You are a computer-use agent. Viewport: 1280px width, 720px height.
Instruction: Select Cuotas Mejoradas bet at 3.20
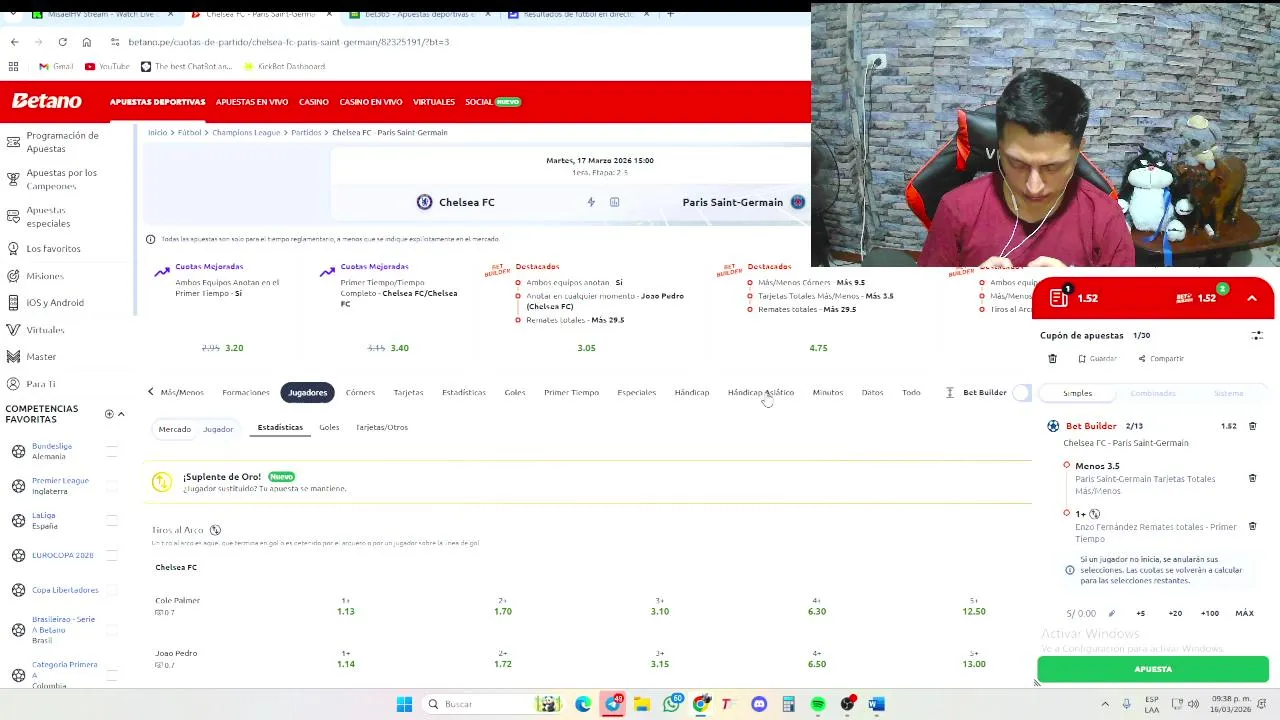pyautogui.click(x=234, y=348)
